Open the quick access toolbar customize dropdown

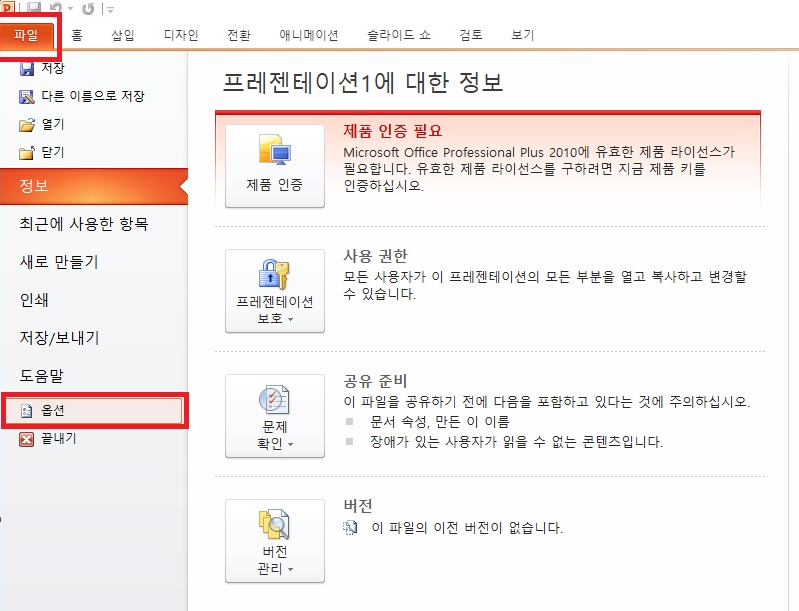coord(111,9)
